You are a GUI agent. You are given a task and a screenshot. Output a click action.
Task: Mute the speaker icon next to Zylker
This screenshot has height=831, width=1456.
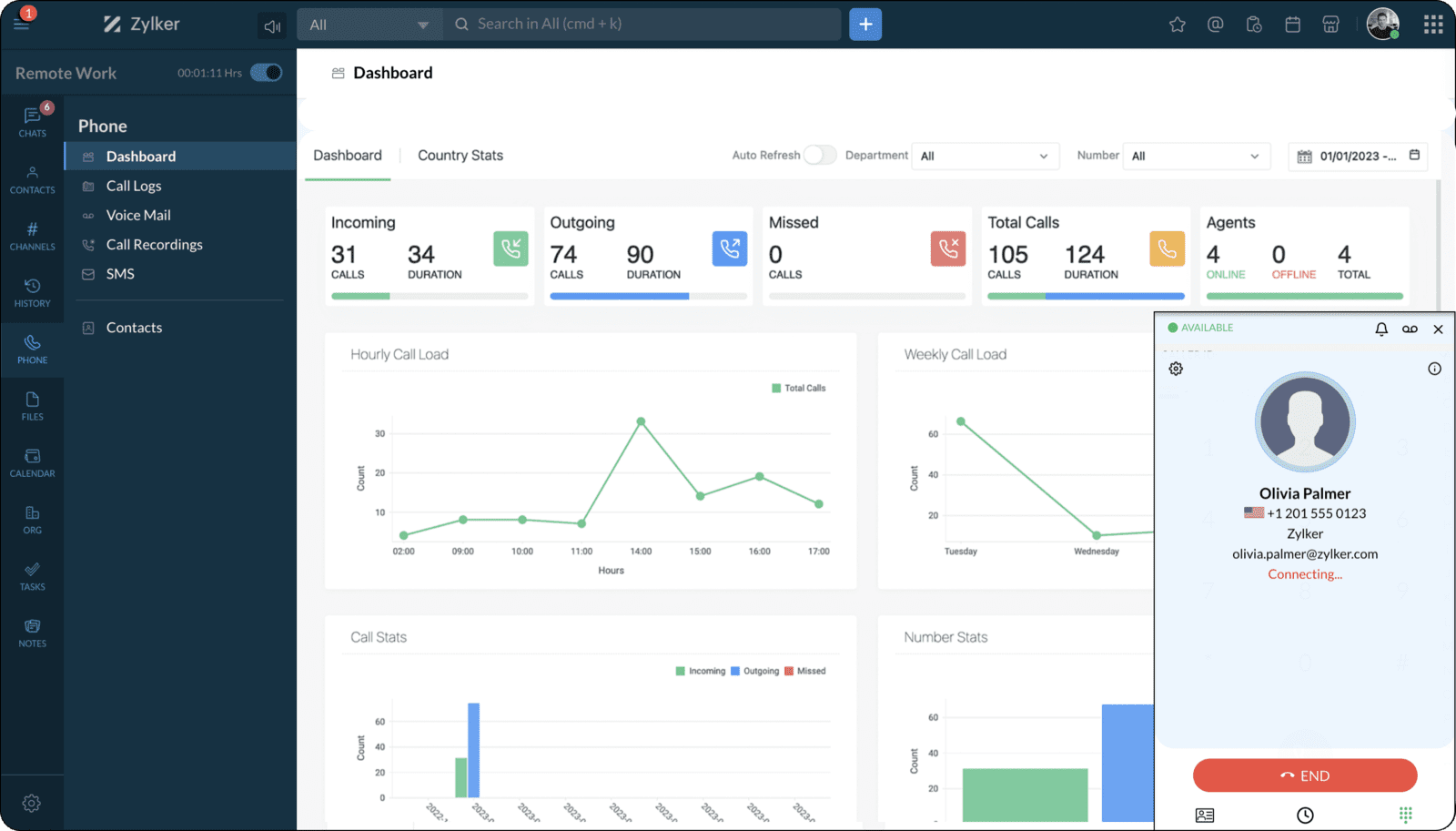271,25
